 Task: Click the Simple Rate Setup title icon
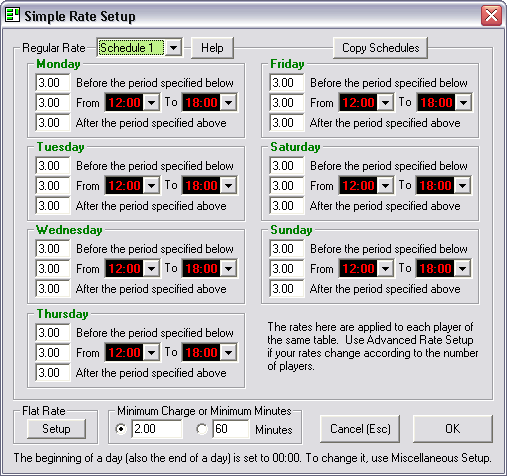pyautogui.click(x=13, y=15)
